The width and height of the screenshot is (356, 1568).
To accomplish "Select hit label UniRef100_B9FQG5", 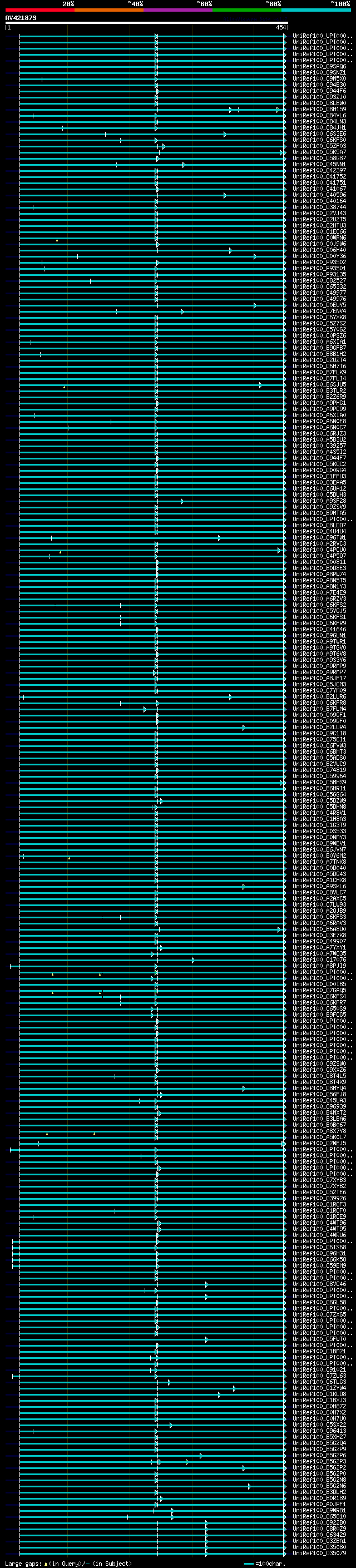I will (x=319, y=1015).
